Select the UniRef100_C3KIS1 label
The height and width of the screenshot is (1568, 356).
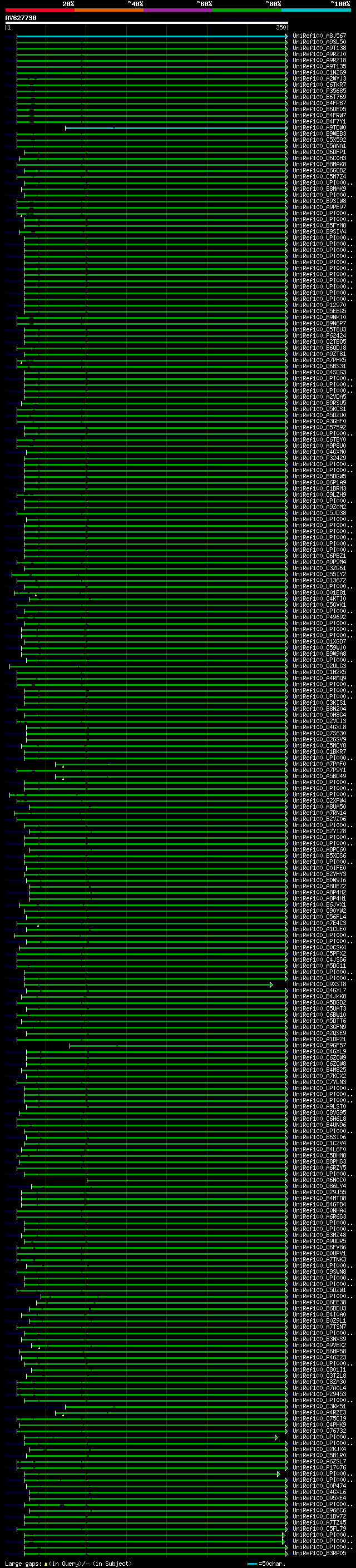(x=319, y=703)
